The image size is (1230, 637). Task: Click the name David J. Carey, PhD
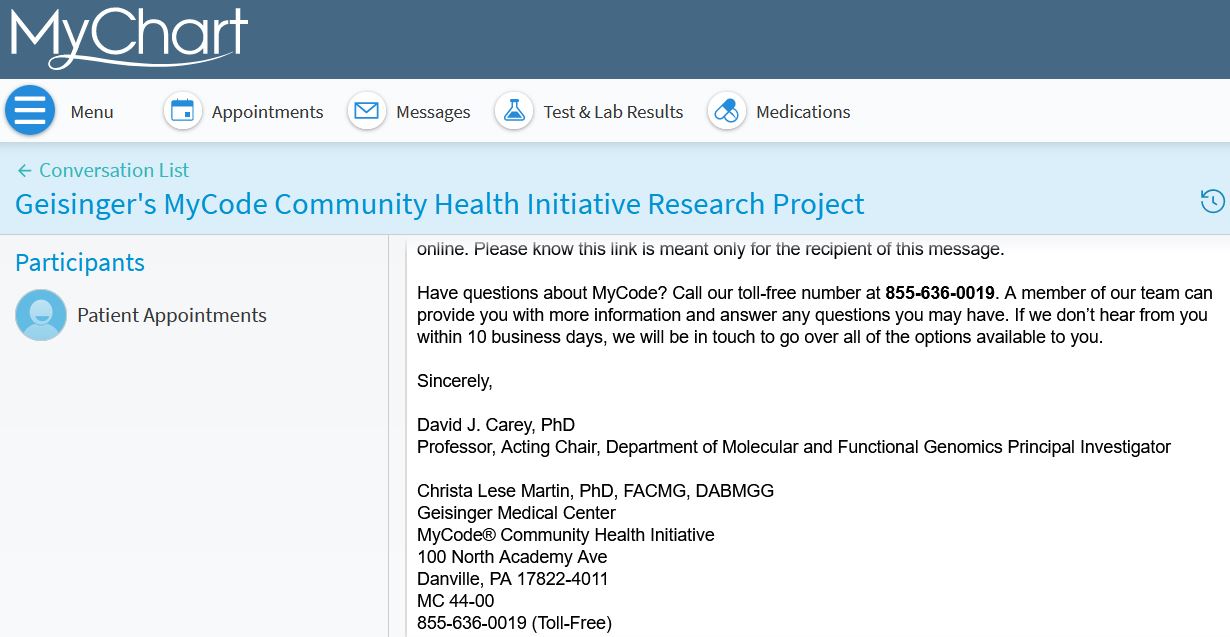496,425
